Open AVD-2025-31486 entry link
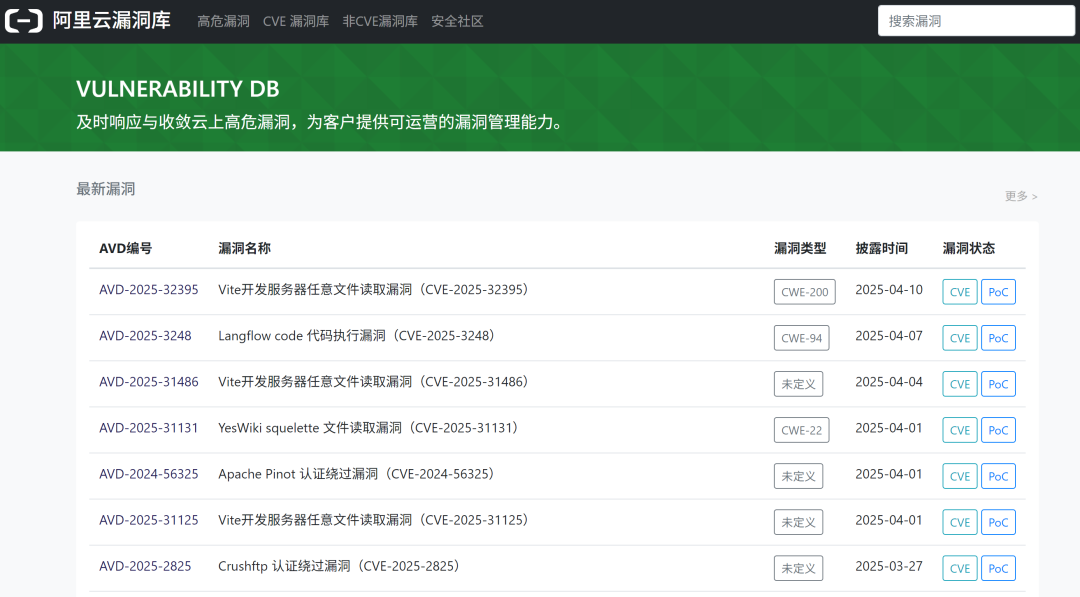 pyautogui.click(x=149, y=382)
